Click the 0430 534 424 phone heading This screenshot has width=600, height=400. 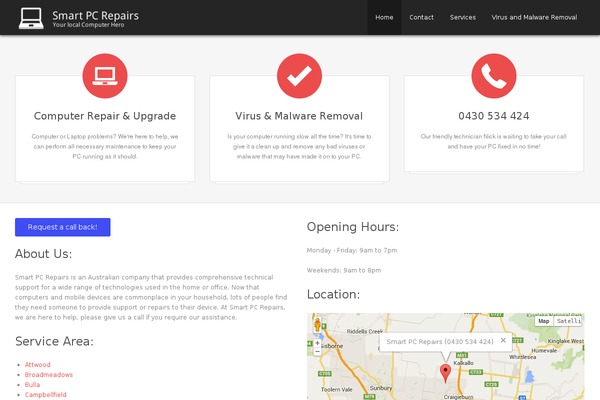click(494, 116)
